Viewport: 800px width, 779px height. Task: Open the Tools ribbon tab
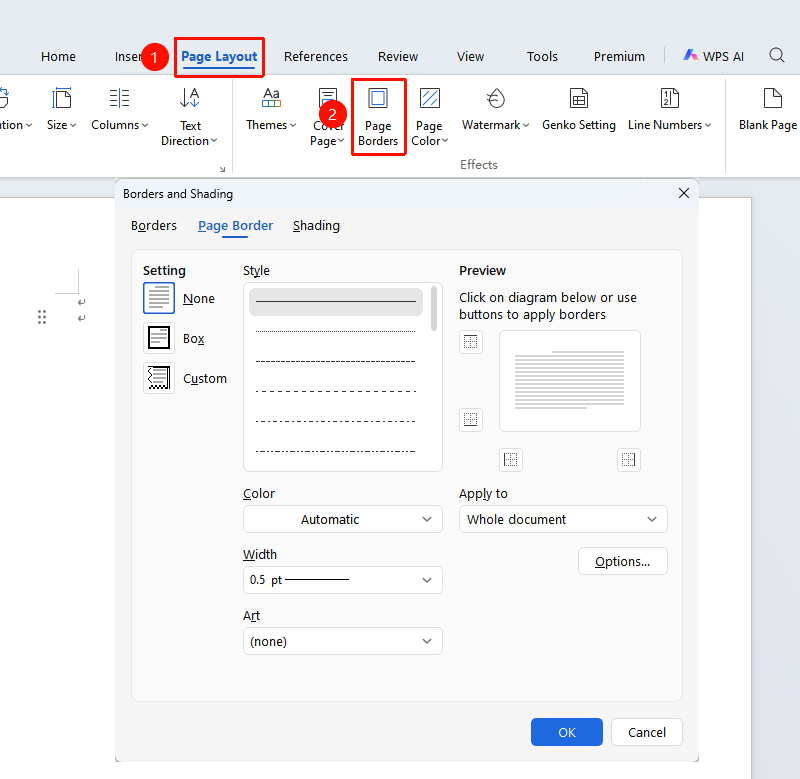click(x=542, y=57)
